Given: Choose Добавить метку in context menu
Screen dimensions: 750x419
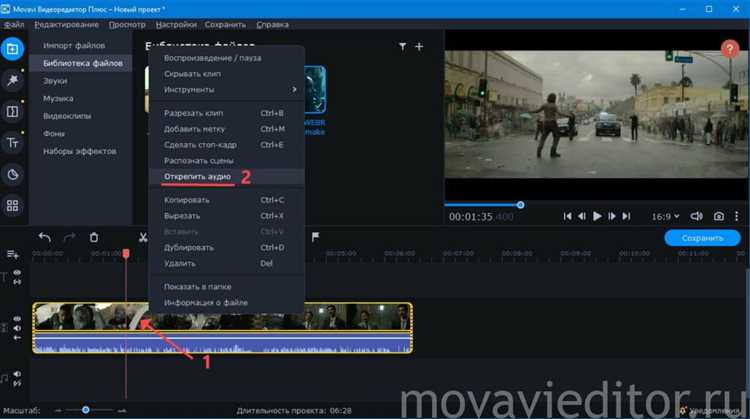Looking at the screenshot, I should click(x=227, y=129).
